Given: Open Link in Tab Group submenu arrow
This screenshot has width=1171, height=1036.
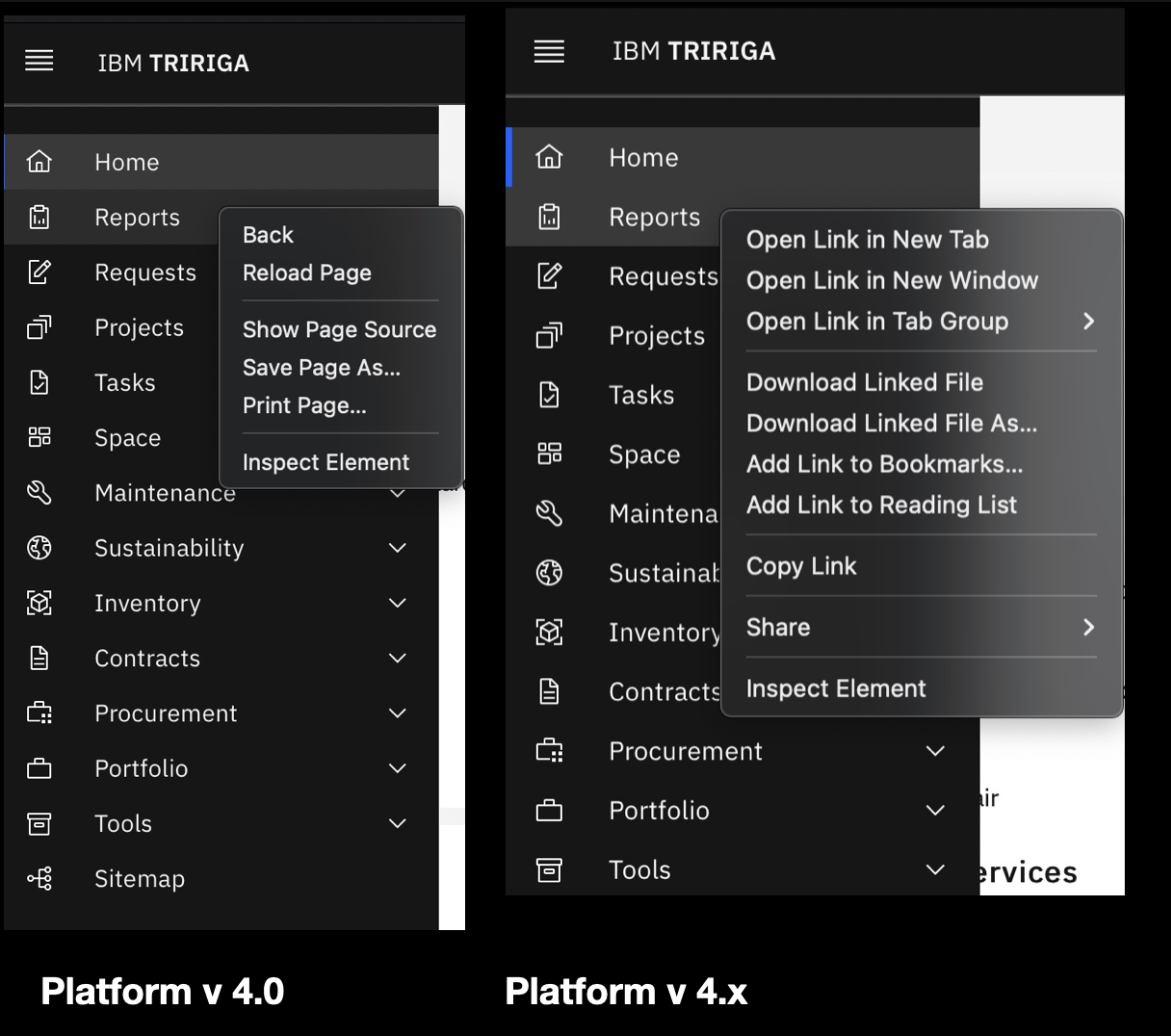Looking at the screenshot, I should point(1088,321).
